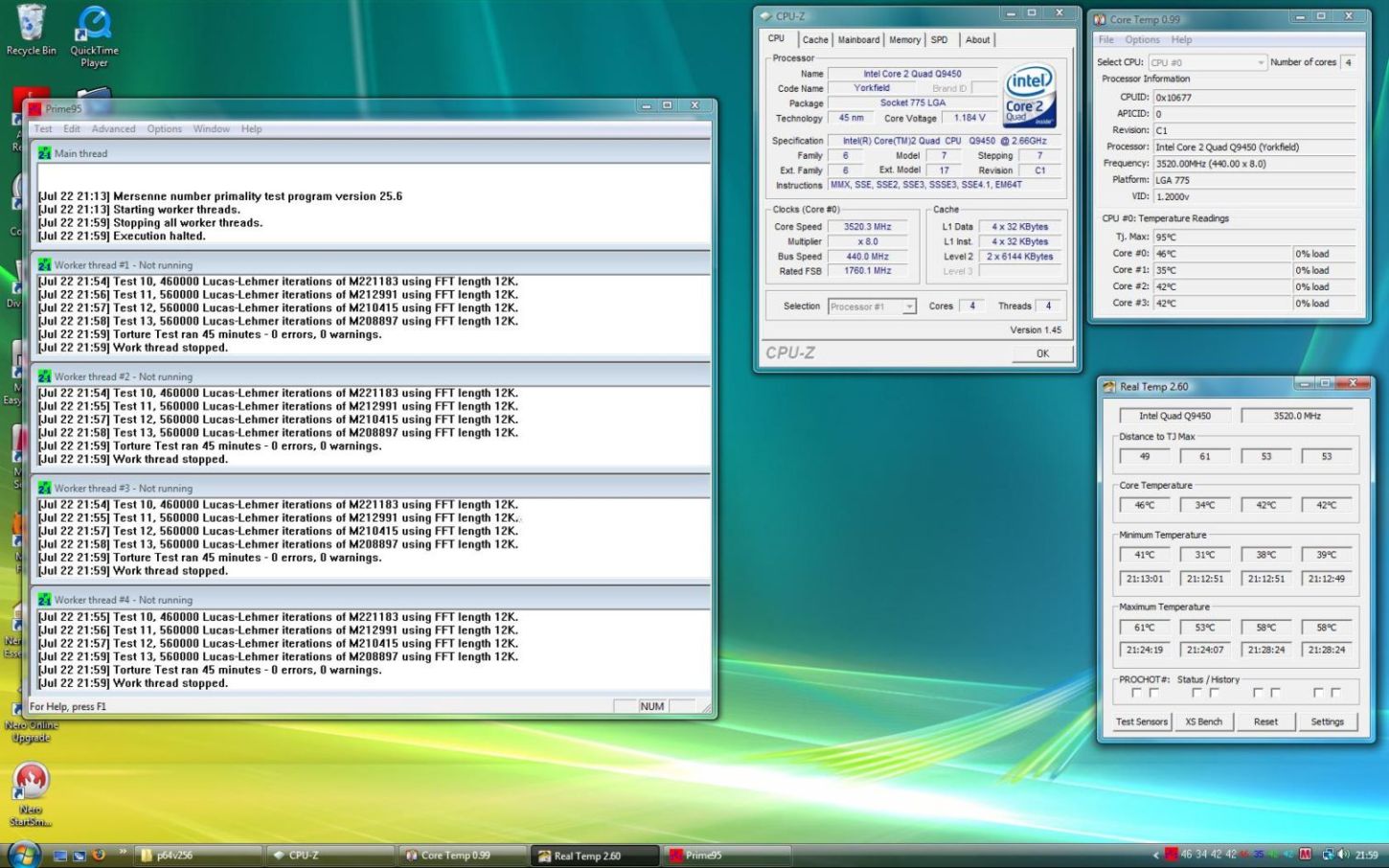Toggle the first PROCHOT status checkbox
The height and width of the screenshot is (868, 1389).
(x=1136, y=693)
